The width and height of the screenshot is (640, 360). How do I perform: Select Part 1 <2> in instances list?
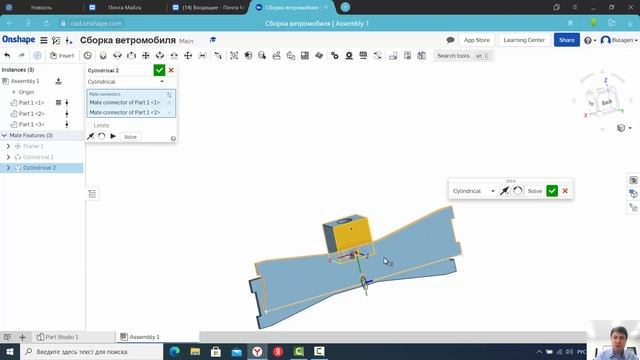click(x=31, y=114)
